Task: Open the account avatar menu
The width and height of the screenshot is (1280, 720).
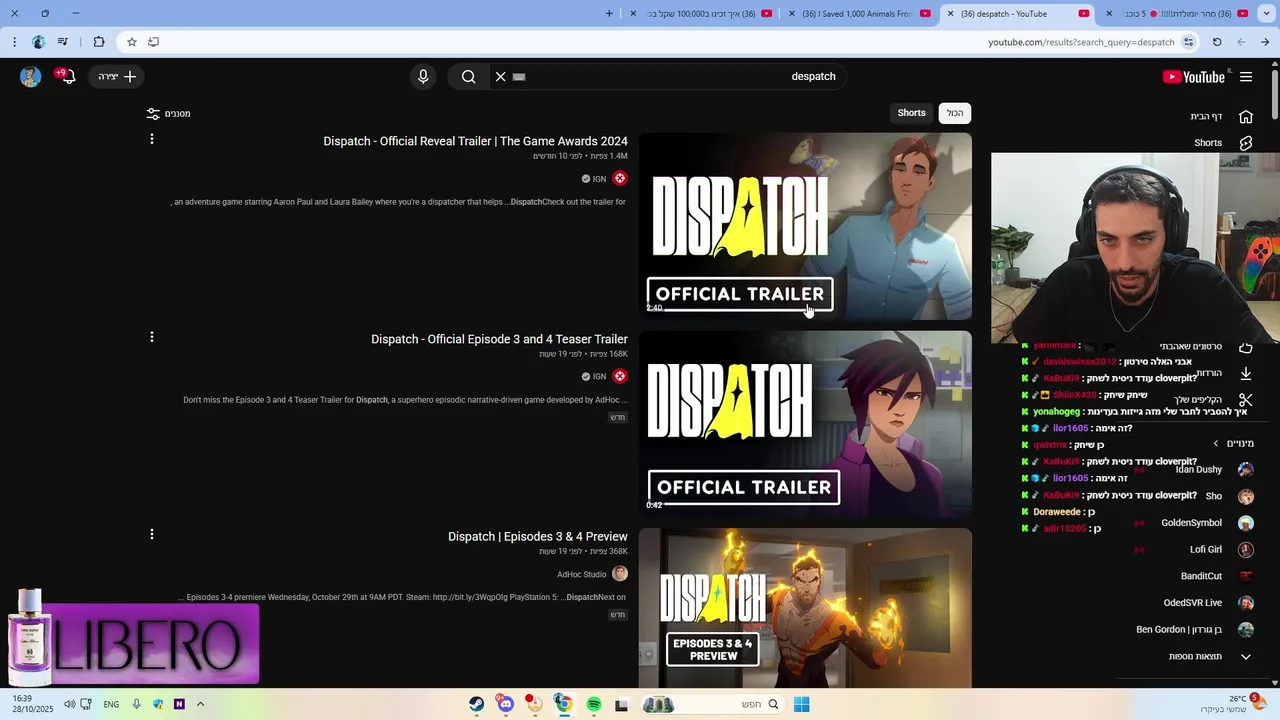Action: 31,77
